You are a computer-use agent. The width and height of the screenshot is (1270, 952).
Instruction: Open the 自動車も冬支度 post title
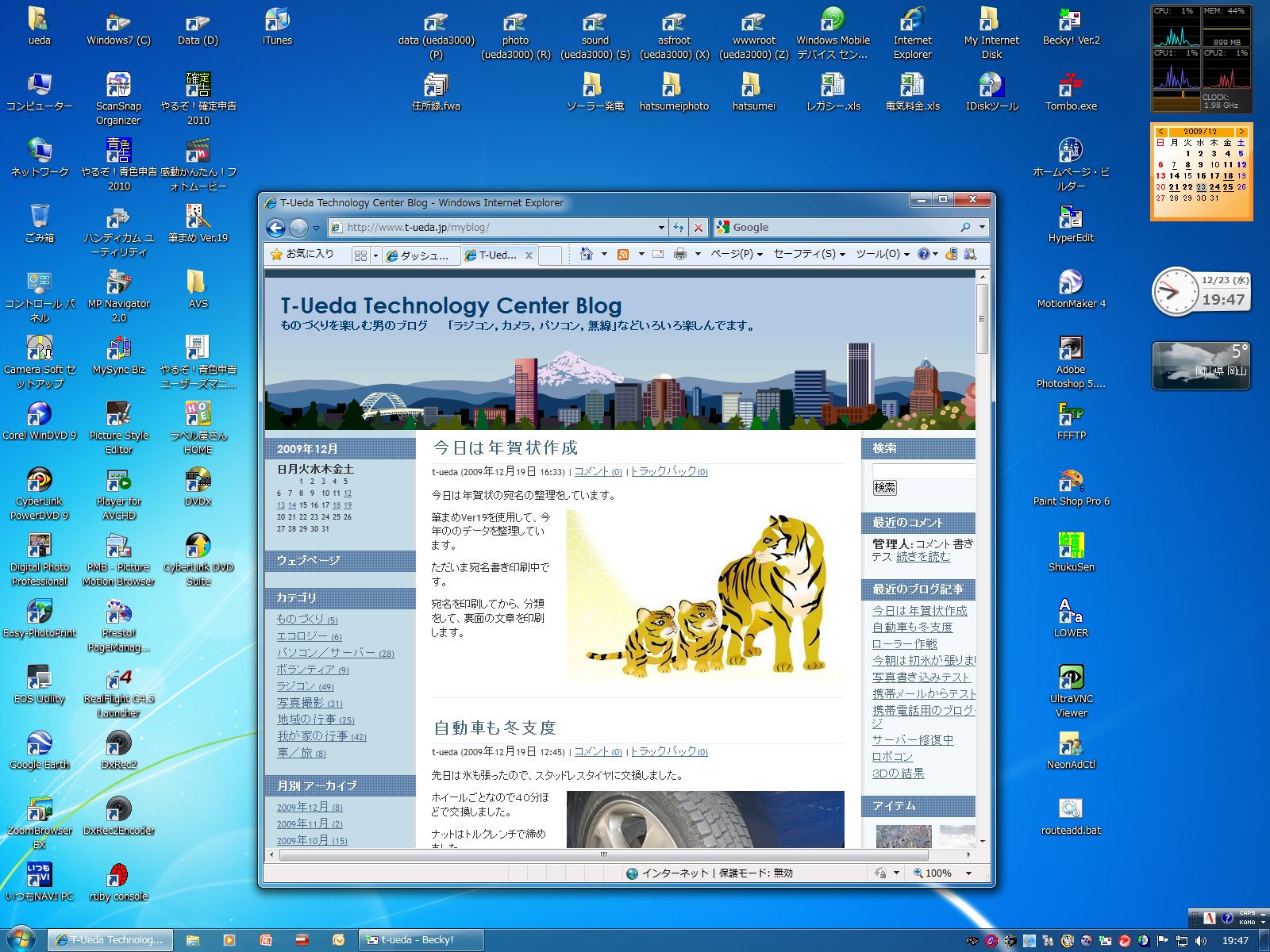[495, 727]
